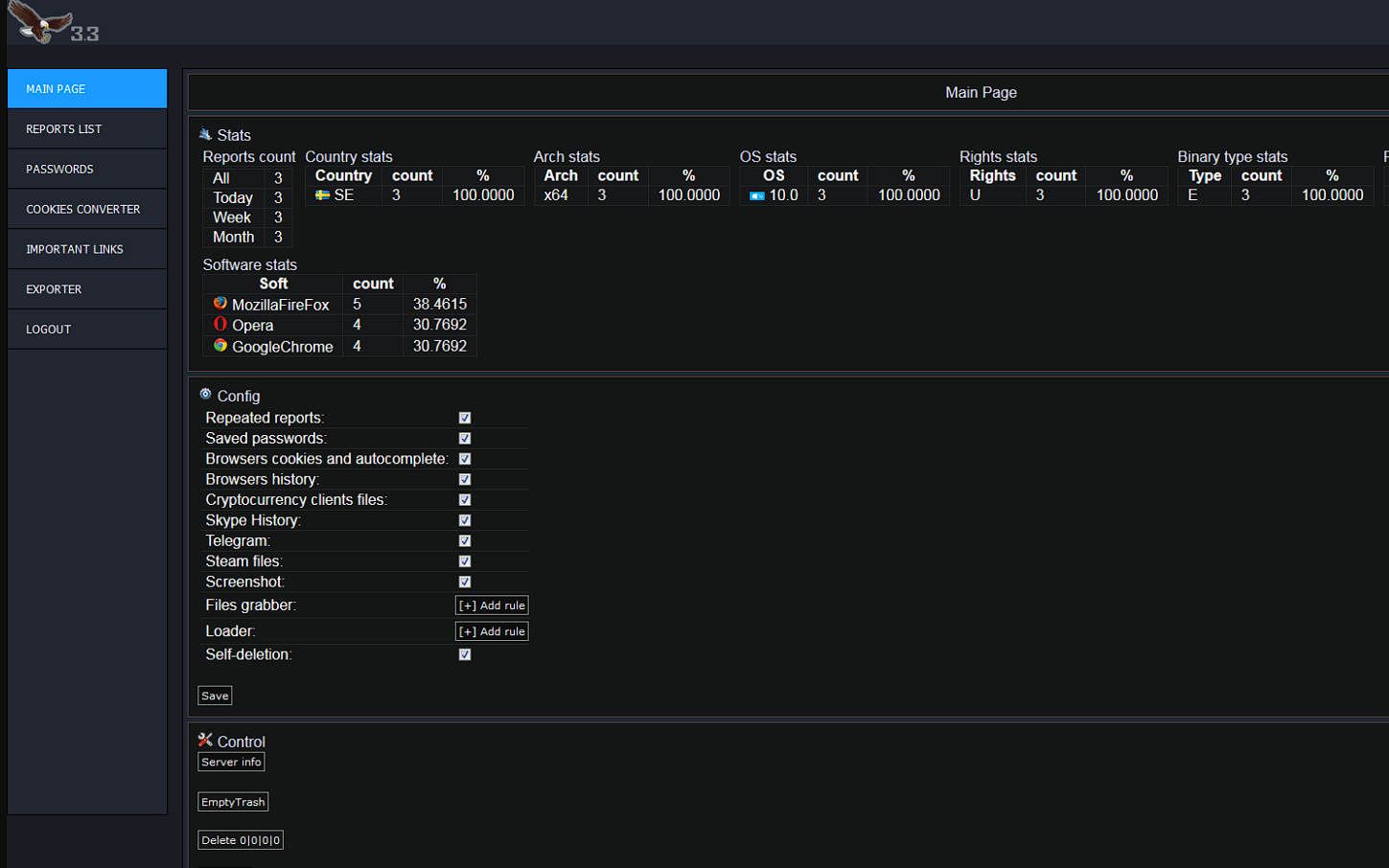Click the Stats section icon
The width and height of the screenshot is (1389, 868).
205,134
